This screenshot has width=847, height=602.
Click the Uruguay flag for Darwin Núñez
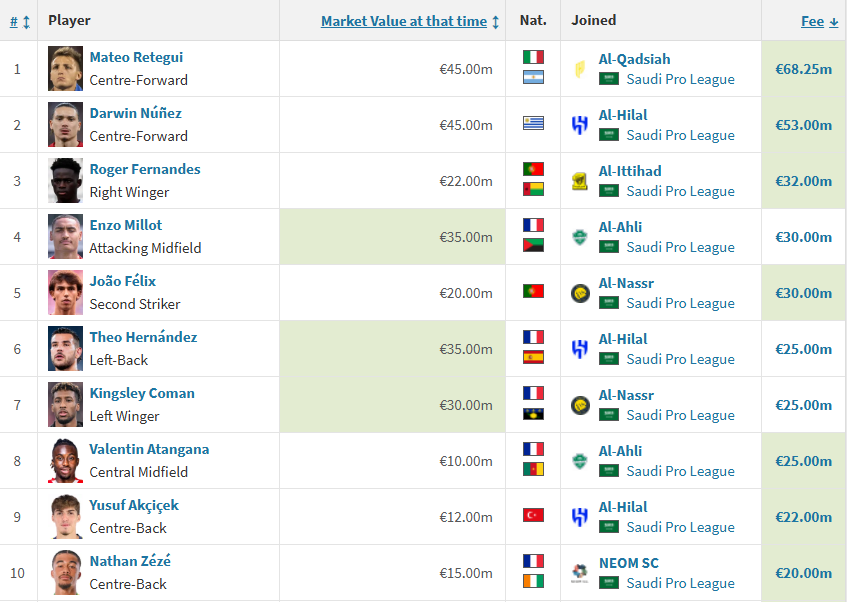[533, 124]
